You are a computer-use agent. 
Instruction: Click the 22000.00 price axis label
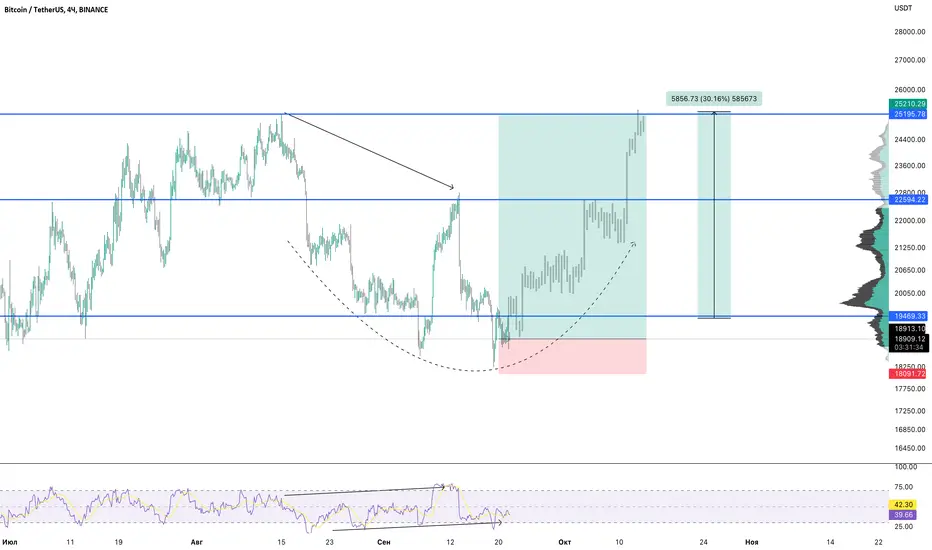(x=909, y=220)
